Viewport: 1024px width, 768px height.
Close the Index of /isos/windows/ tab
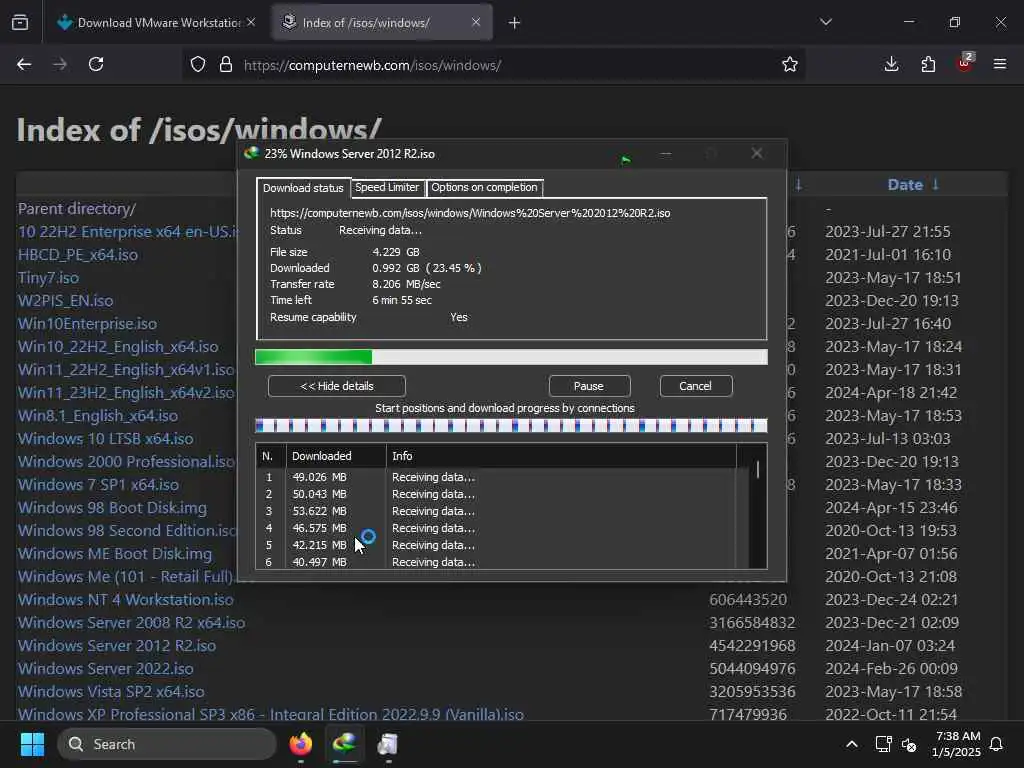[476, 22]
